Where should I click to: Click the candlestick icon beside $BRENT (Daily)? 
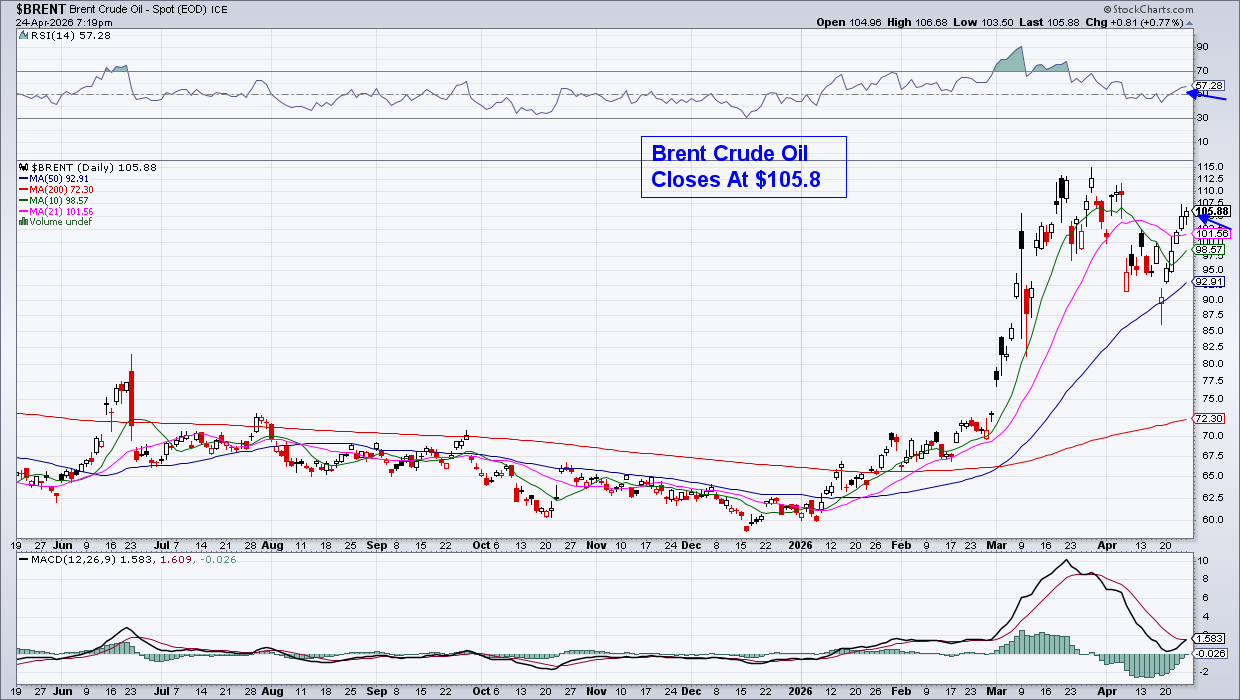coord(22,167)
